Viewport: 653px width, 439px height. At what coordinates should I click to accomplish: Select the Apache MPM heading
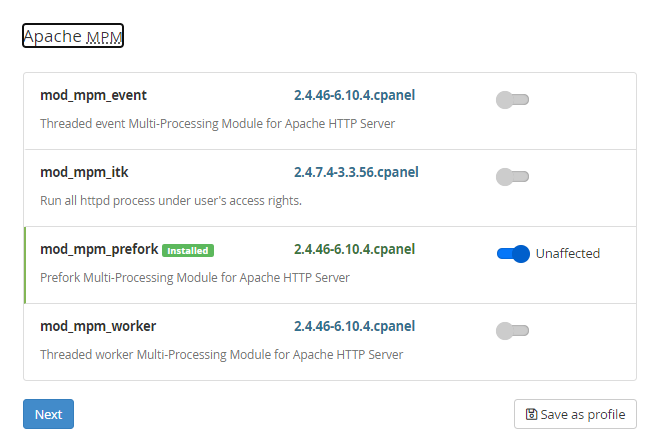point(73,36)
